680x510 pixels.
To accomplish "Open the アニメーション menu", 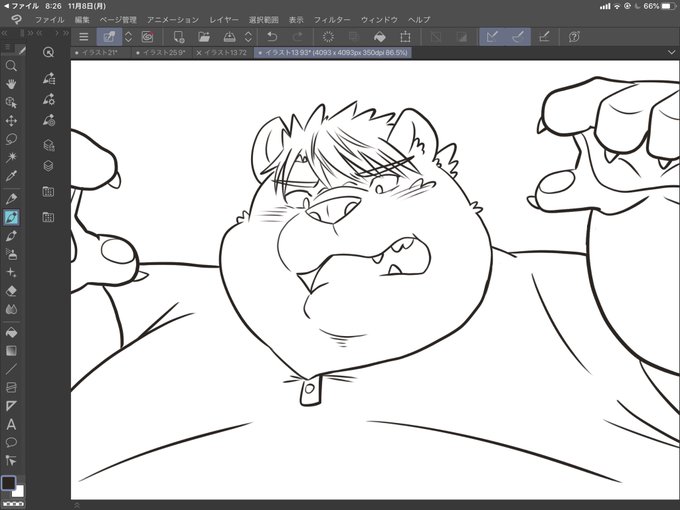I will coord(173,20).
